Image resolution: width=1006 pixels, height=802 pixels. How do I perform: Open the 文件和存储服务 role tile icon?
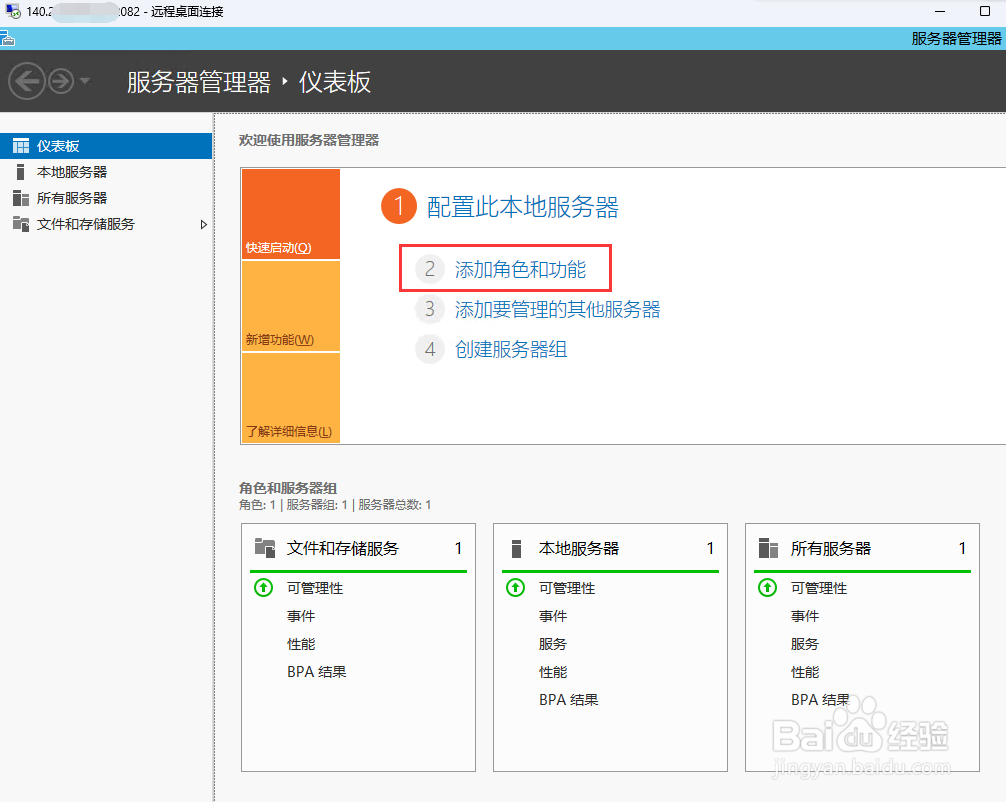pos(265,547)
